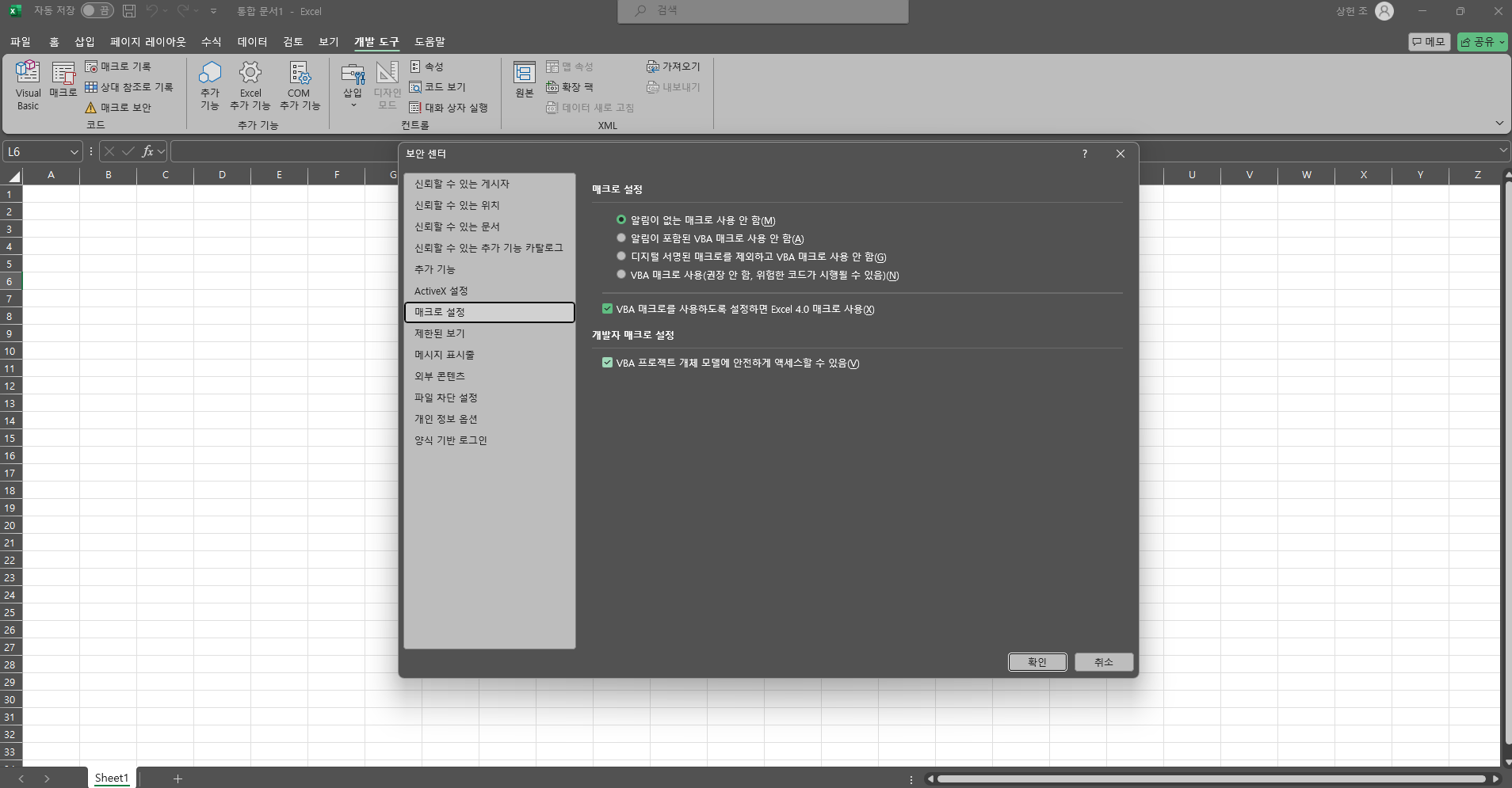Image resolution: width=1512 pixels, height=788 pixels.
Task: Open 신뢰할 수 있는 게시자 category
Action: (490, 184)
